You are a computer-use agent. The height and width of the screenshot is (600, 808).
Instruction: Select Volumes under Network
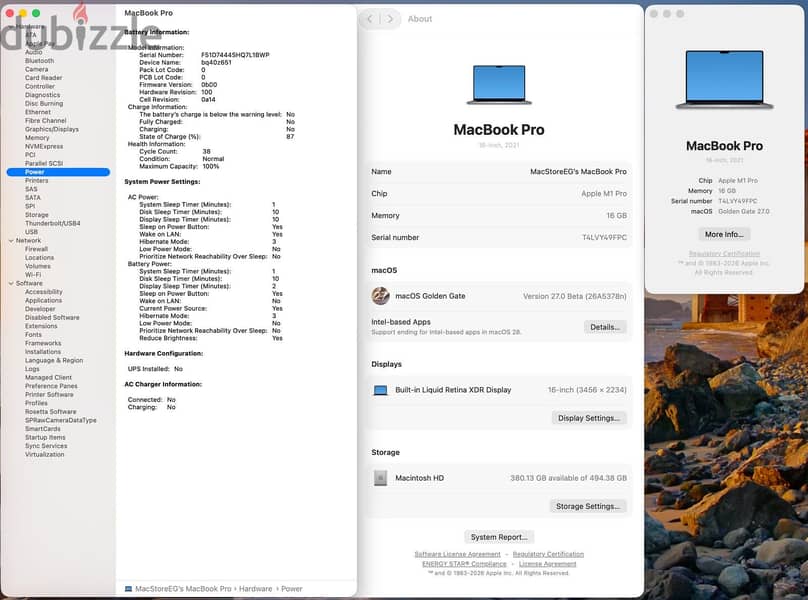pyautogui.click(x=38, y=266)
